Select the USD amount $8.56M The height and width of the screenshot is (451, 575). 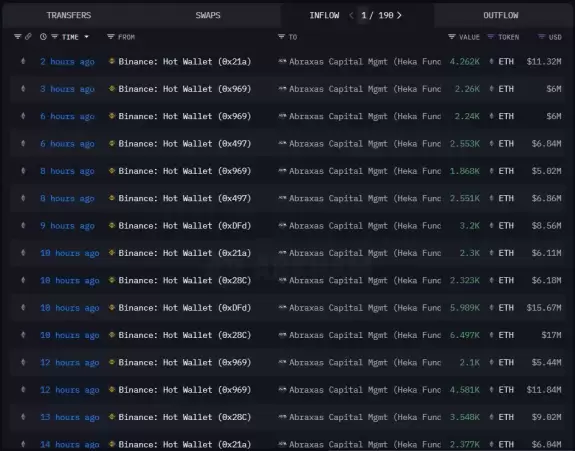pyautogui.click(x=546, y=226)
